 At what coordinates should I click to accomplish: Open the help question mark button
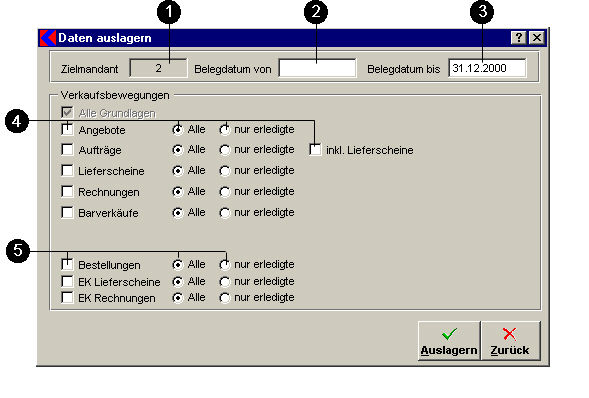coord(519,38)
